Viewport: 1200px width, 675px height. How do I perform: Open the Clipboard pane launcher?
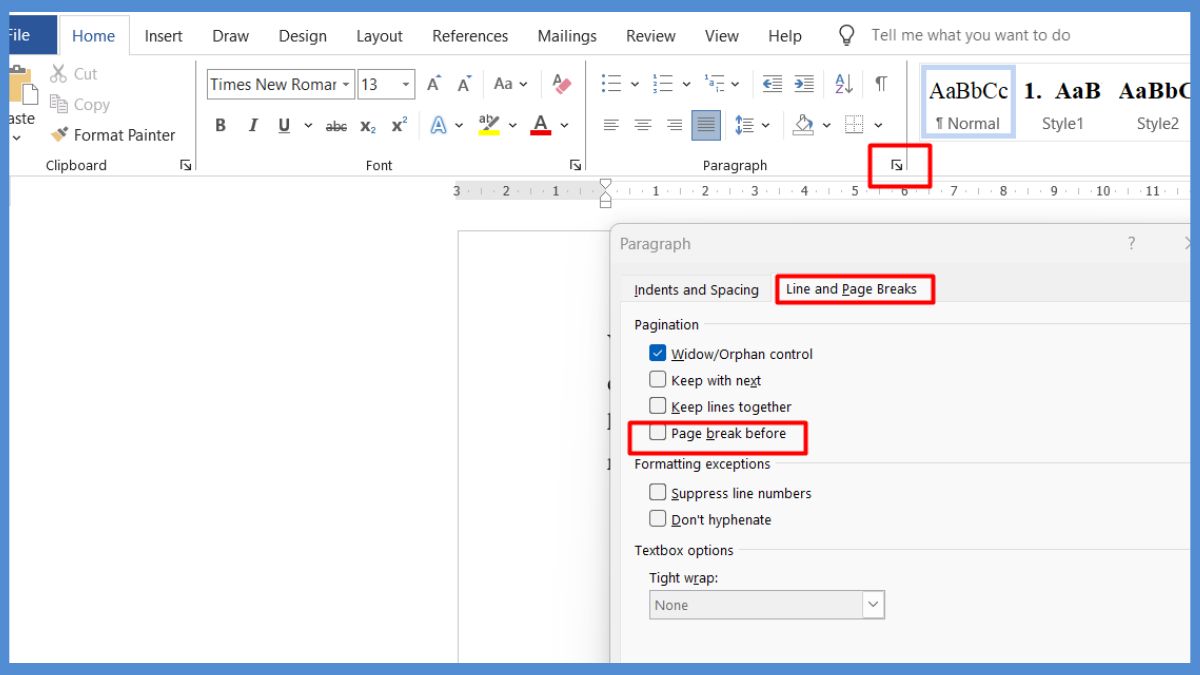tap(186, 165)
